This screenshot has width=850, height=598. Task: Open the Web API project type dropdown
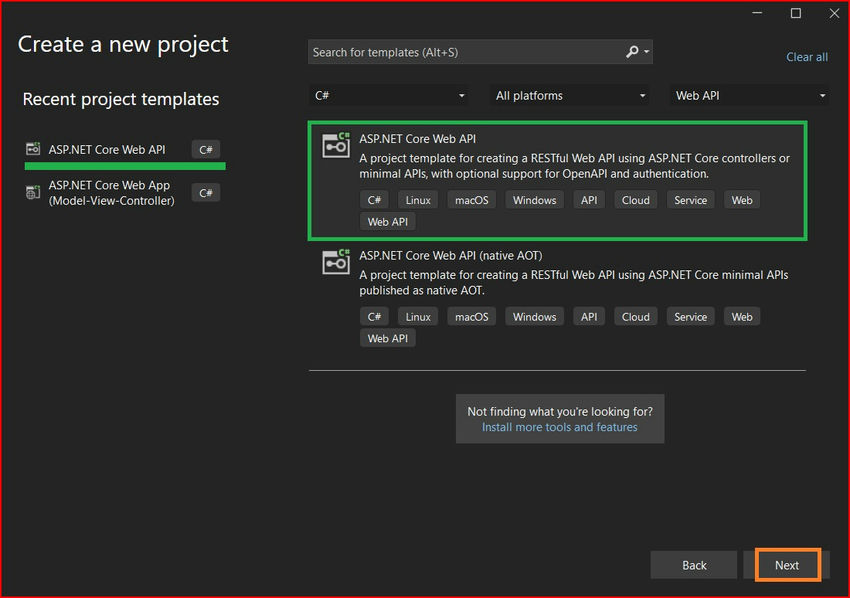click(x=750, y=96)
